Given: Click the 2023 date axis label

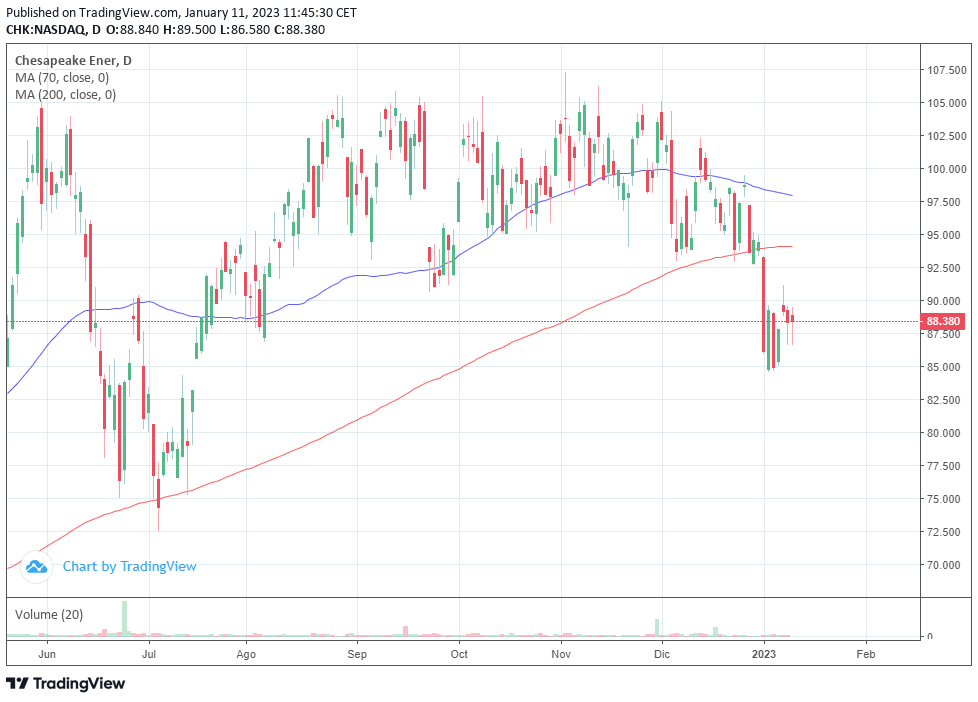Looking at the screenshot, I should click(x=764, y=654).
